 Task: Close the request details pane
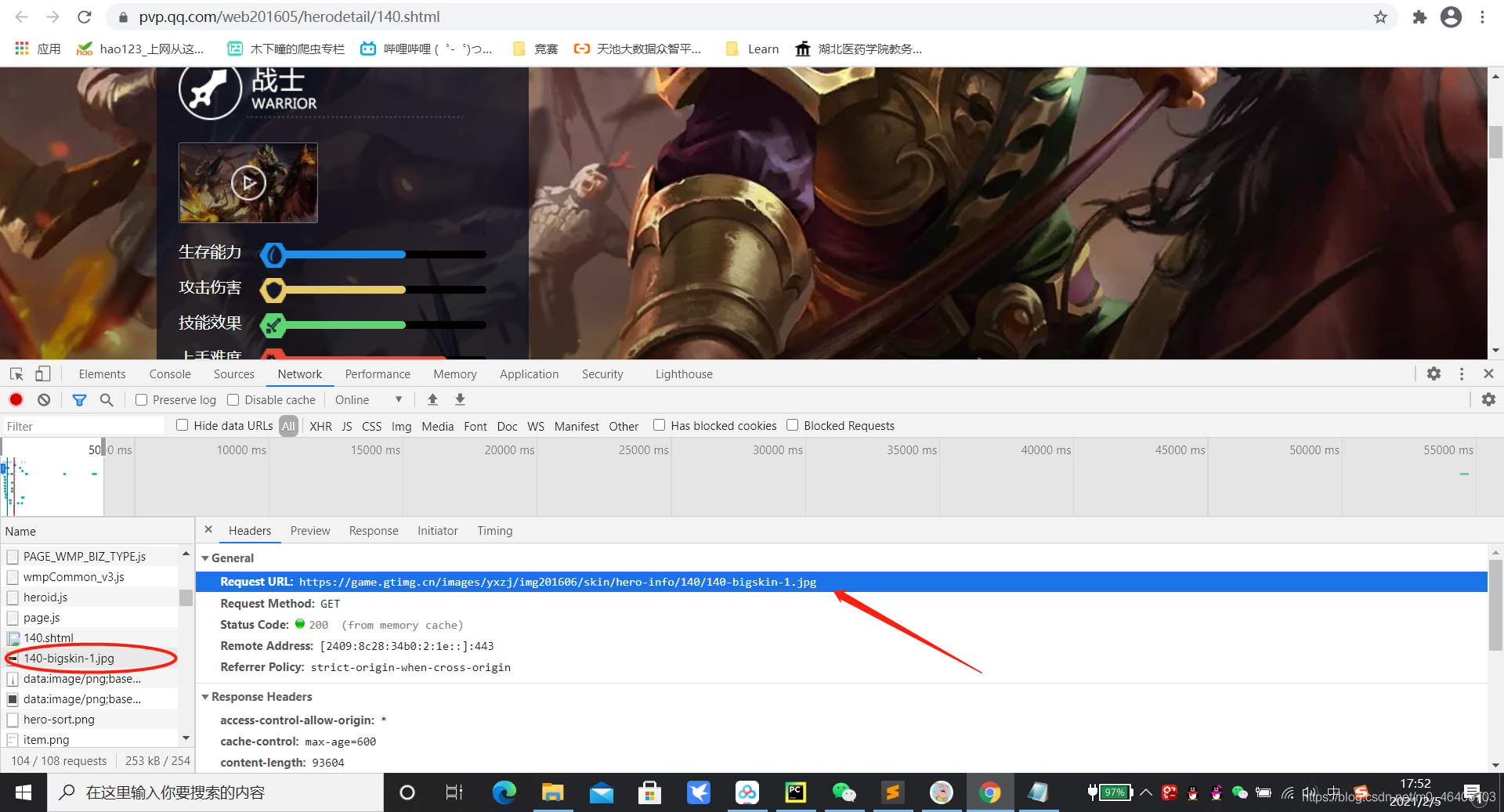[208, 529]
